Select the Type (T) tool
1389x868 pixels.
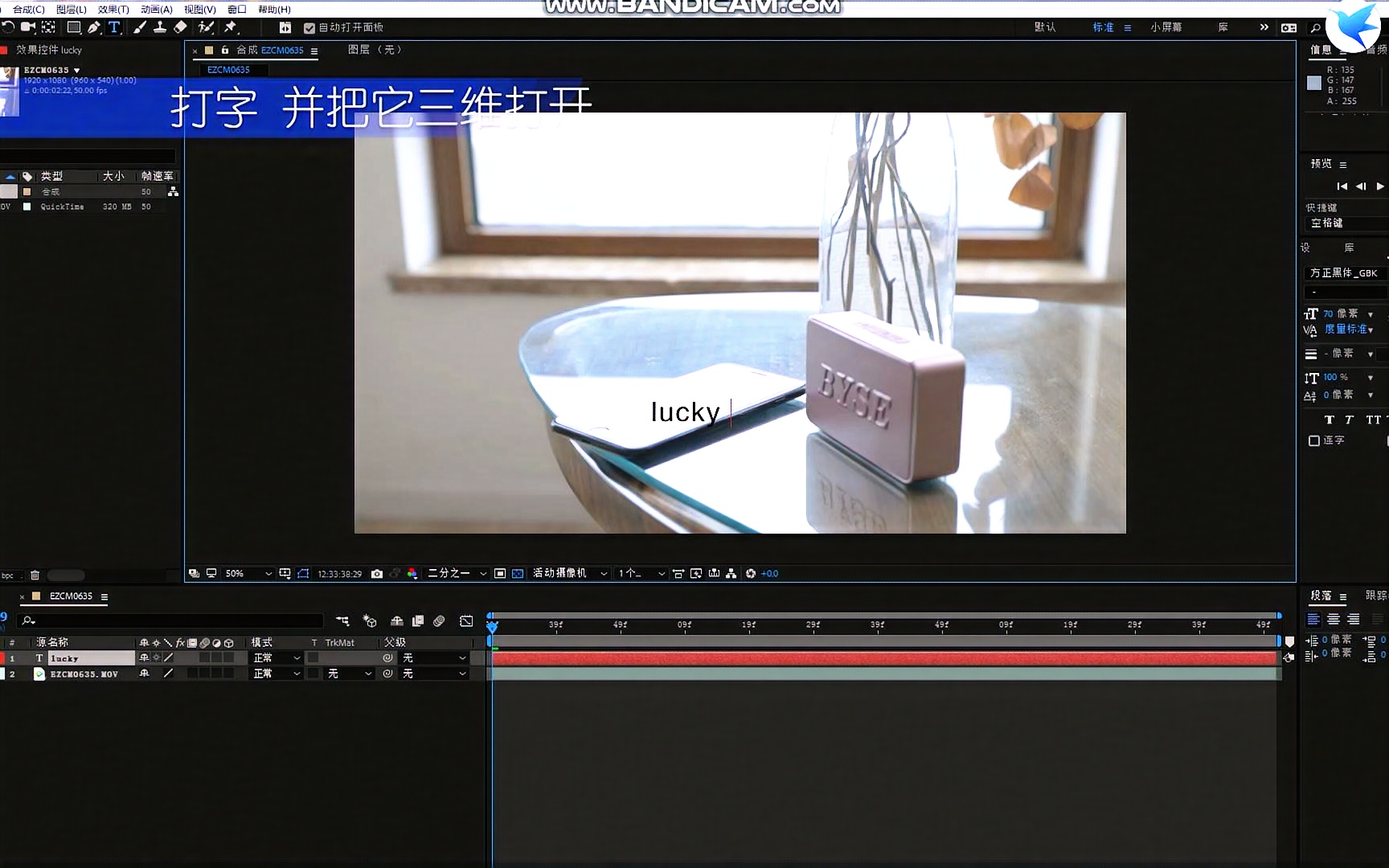(114, 27)
